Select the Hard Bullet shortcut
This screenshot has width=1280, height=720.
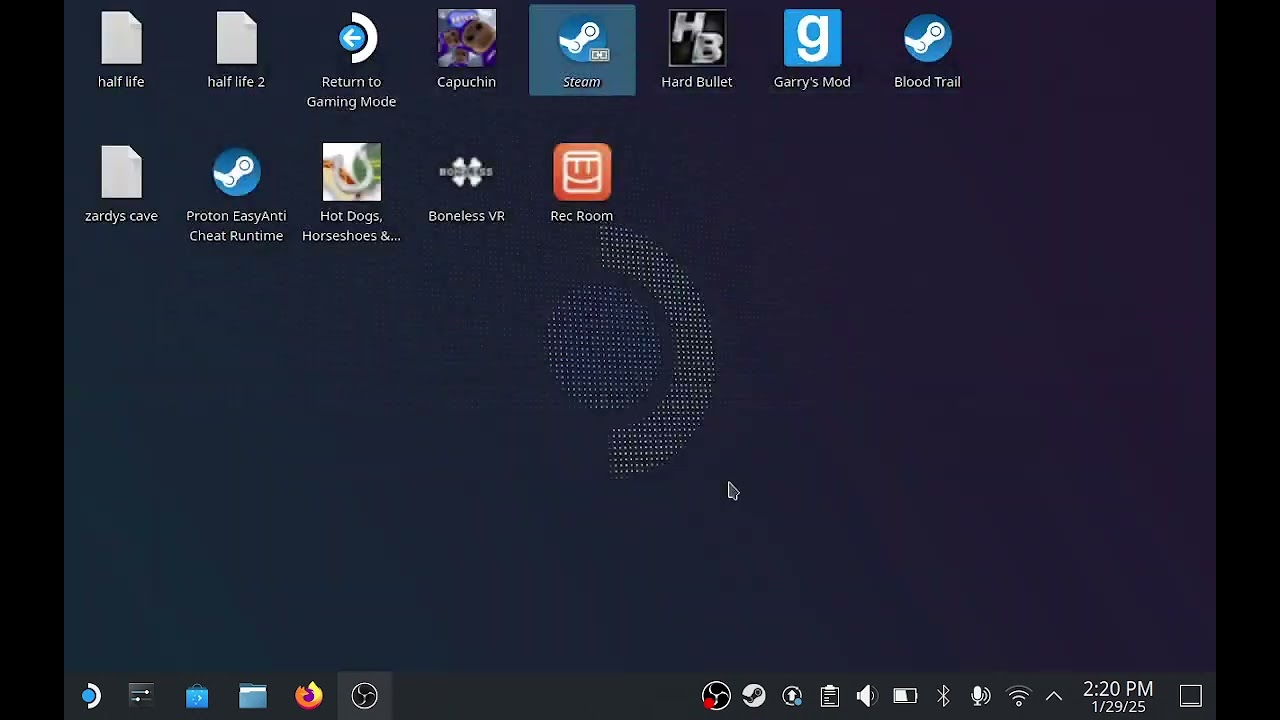tap(697, 50)
